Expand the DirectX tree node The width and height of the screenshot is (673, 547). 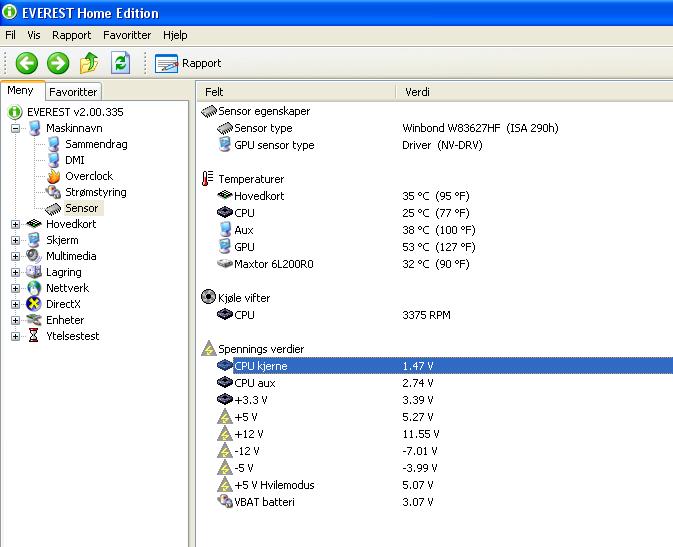coord(15,304)
